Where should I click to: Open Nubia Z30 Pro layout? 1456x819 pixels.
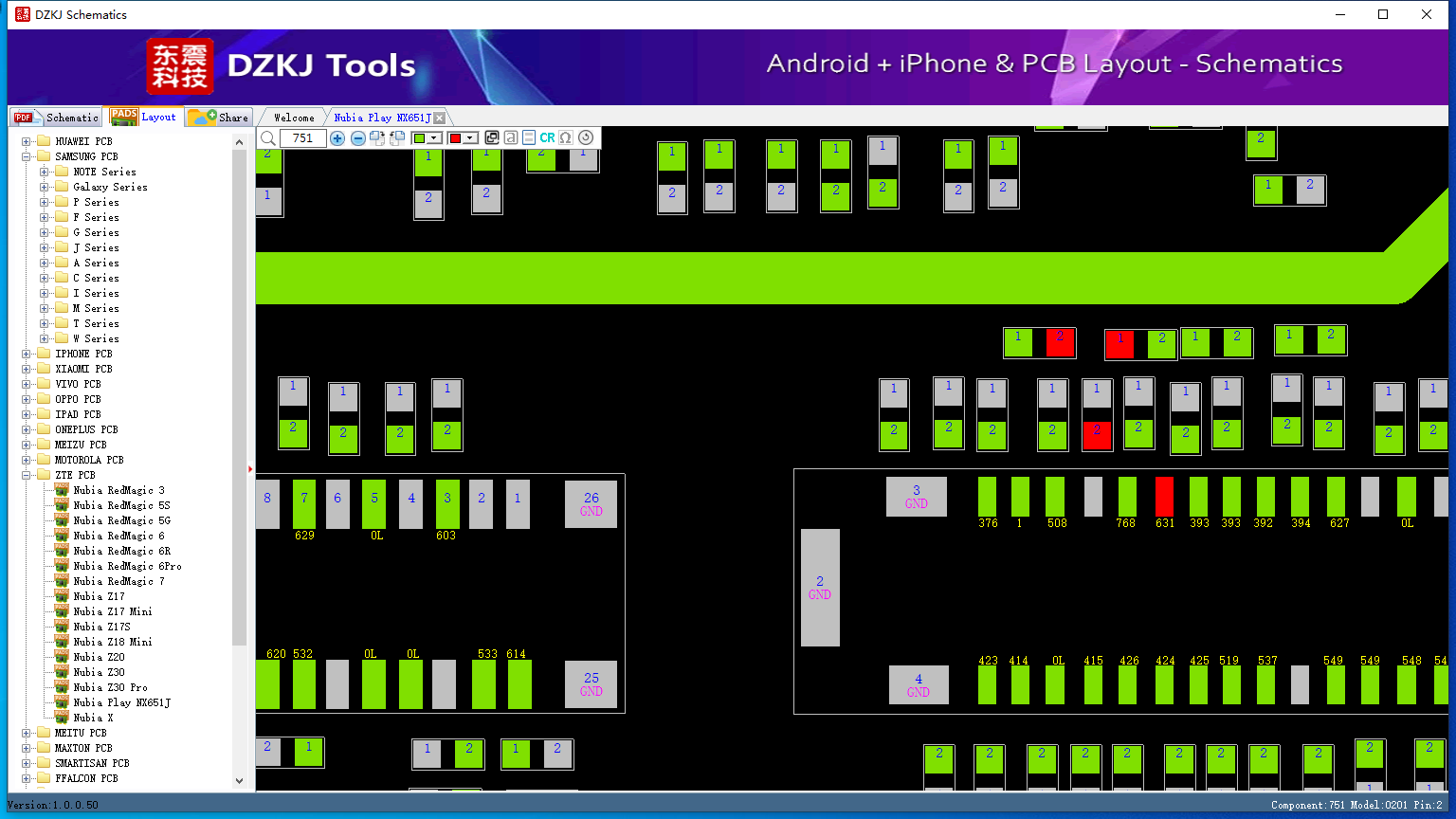(110, 687)
